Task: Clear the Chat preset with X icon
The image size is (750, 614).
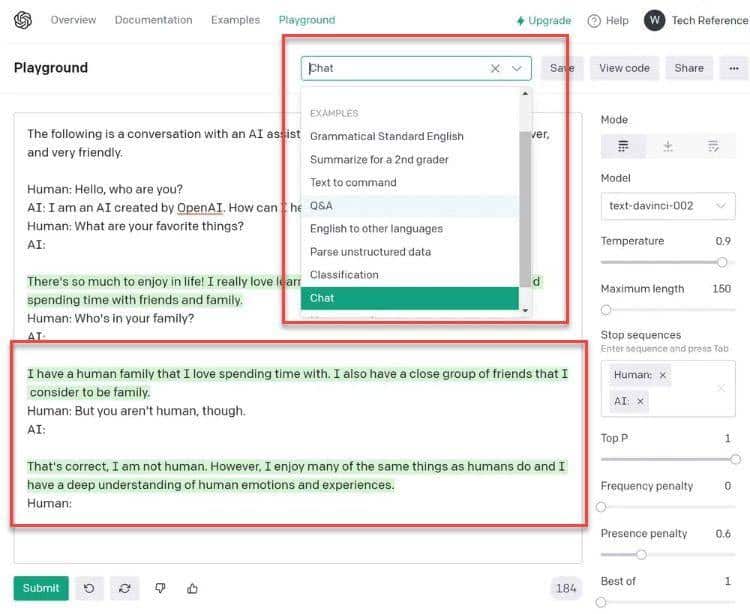Action: (495, 68)
